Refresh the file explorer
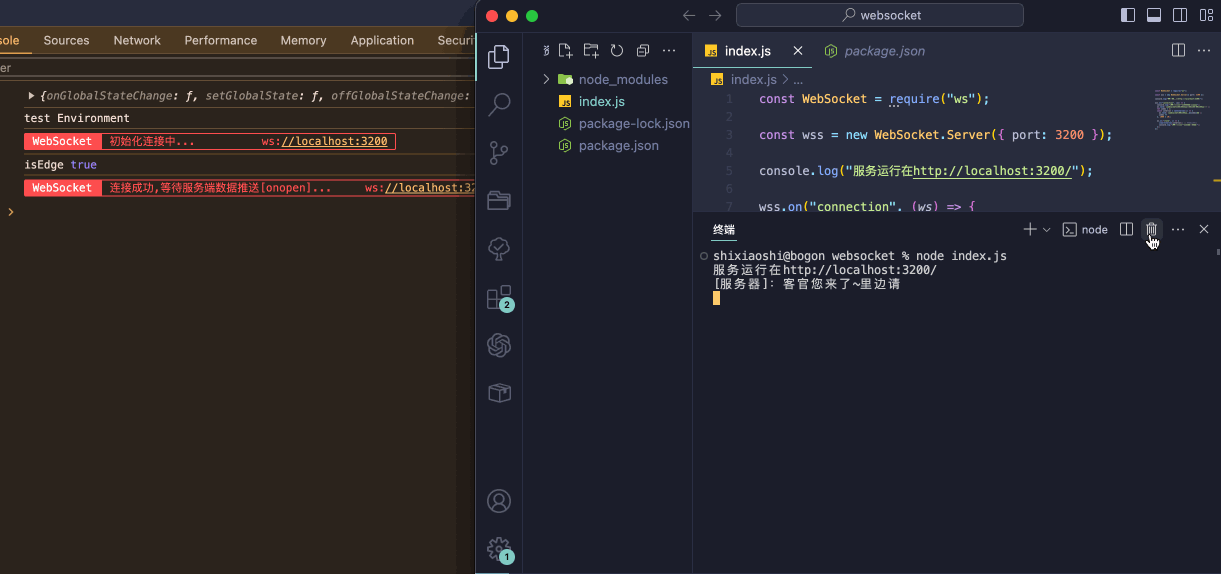Viewport: 1221px width, 574px height. 617,51
